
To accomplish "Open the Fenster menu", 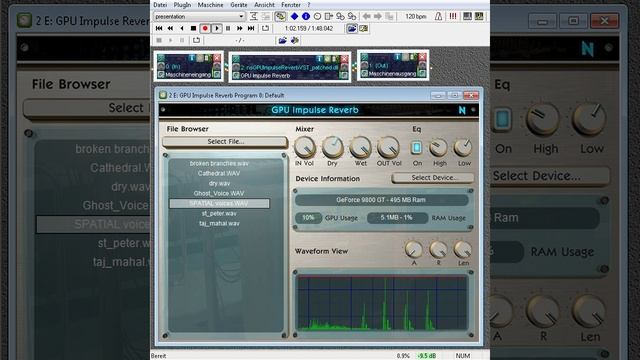I will [291, 5].
